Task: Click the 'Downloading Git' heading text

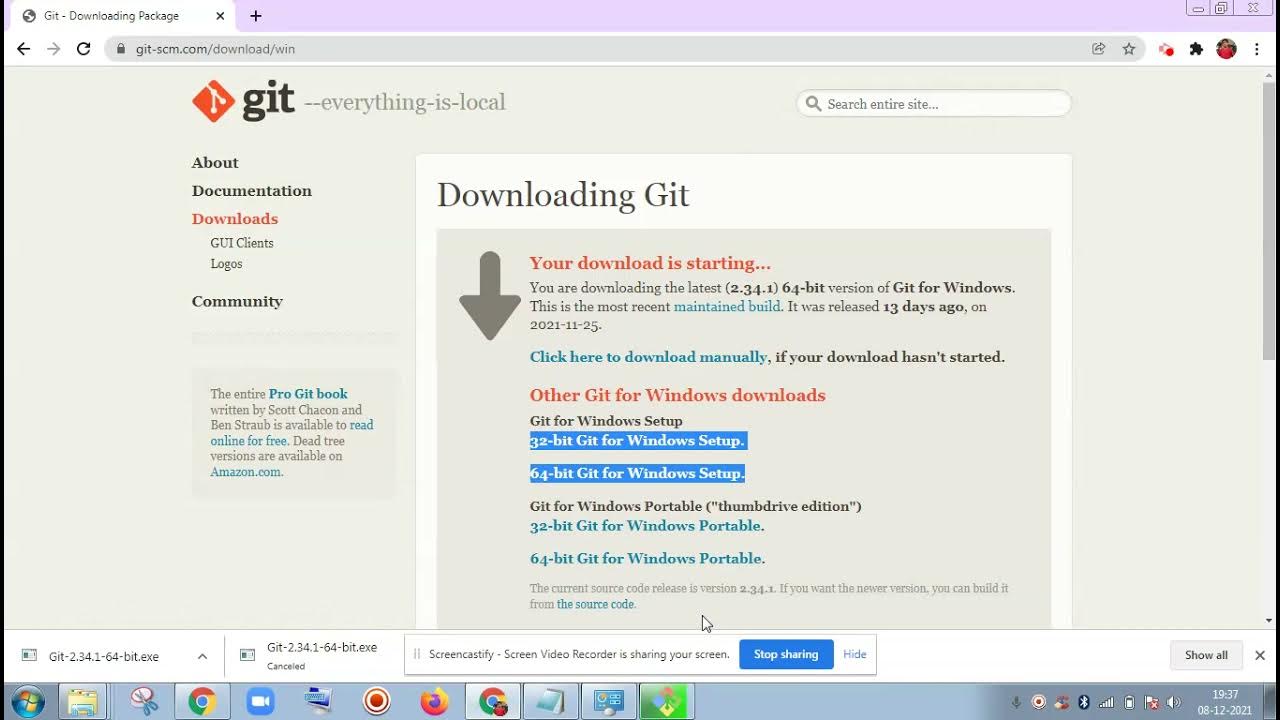Action: pos(563,194)
